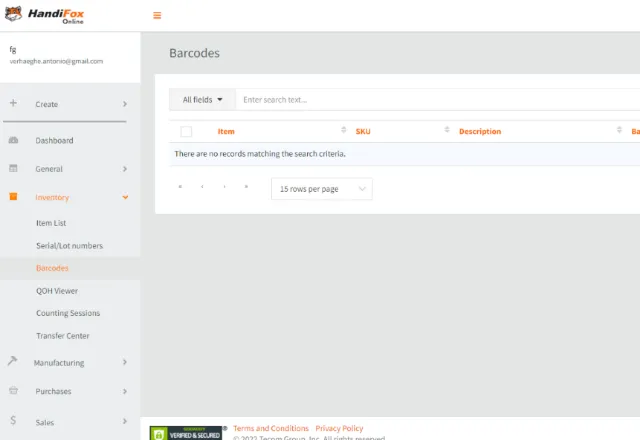640x440 pixels.
Task: Click the SKU column header
Action: click(363, 131)
